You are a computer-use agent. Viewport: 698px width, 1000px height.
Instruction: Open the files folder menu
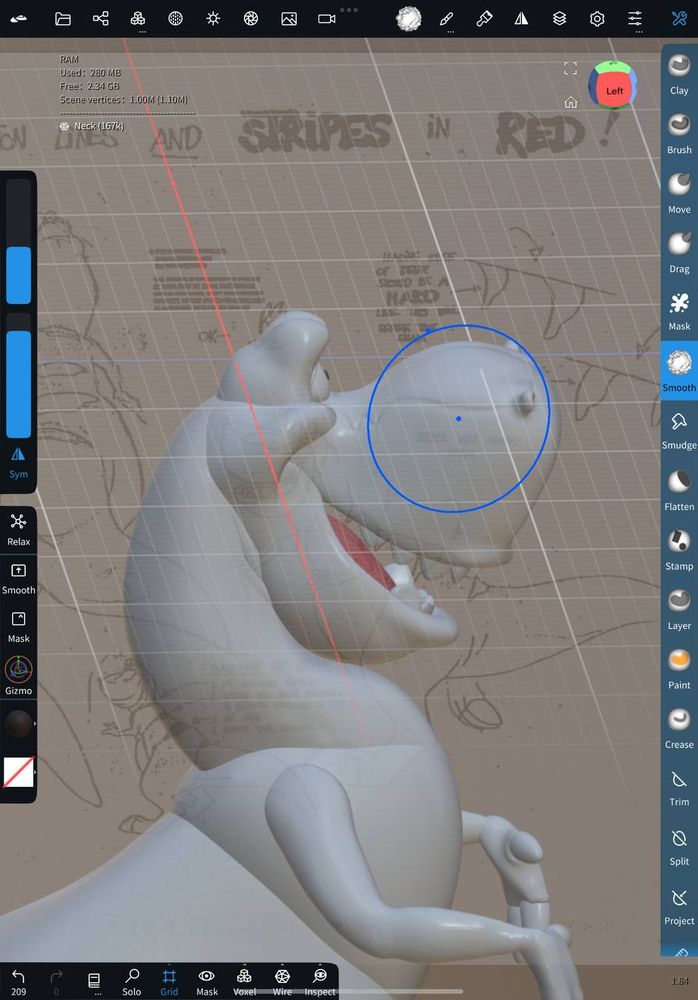[63, 18]
